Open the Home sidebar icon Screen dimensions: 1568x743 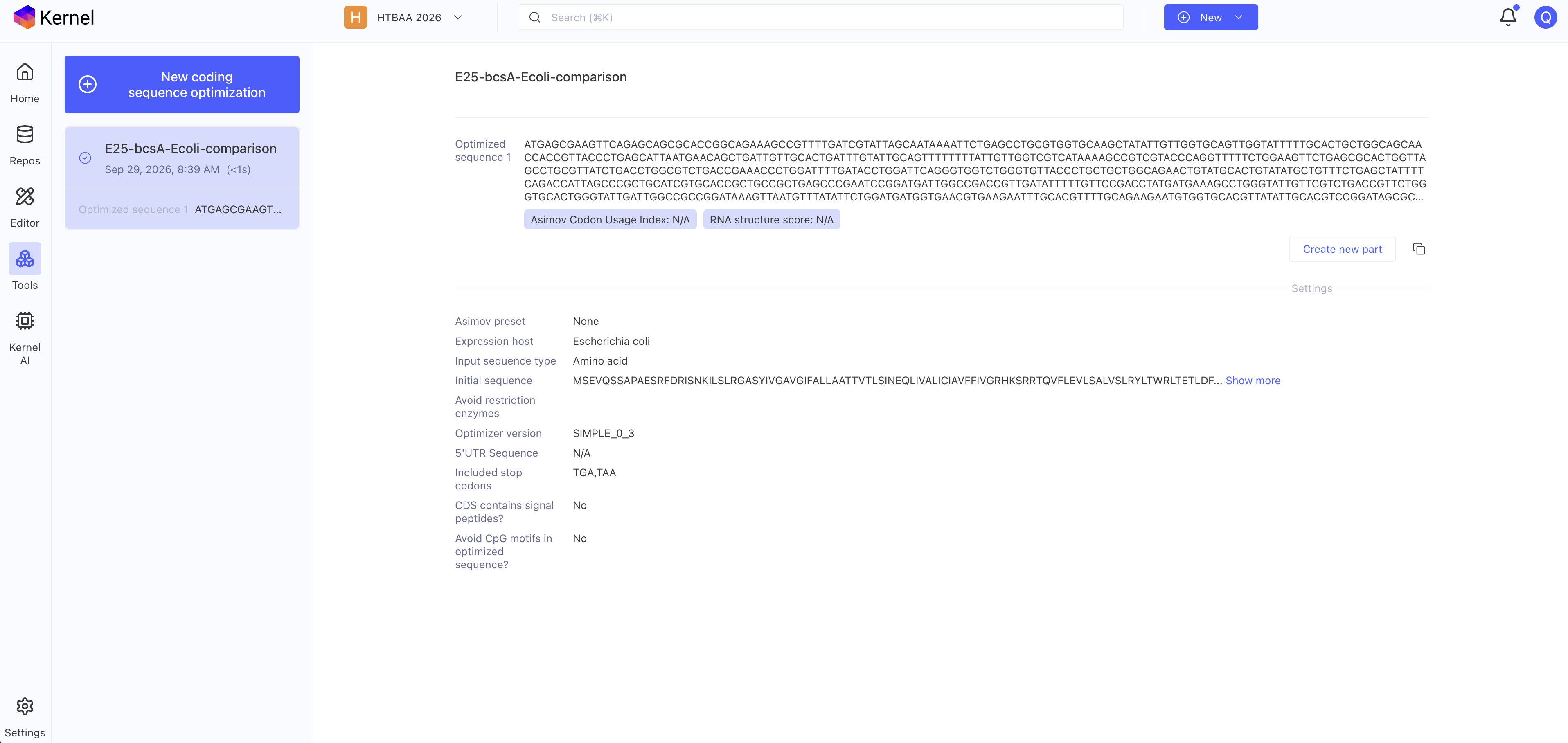(25, 72)
